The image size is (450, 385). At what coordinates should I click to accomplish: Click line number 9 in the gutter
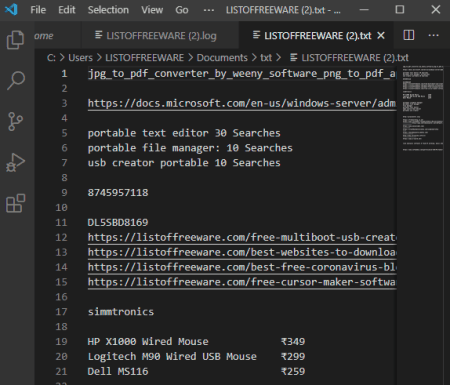tap(64, 193)
